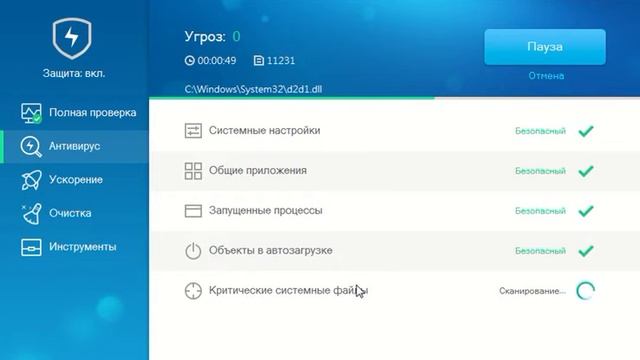This screenshot has height=360, width=640.
Task: Click the Общие приложения grid icon
Action: (x=193, y=171)
